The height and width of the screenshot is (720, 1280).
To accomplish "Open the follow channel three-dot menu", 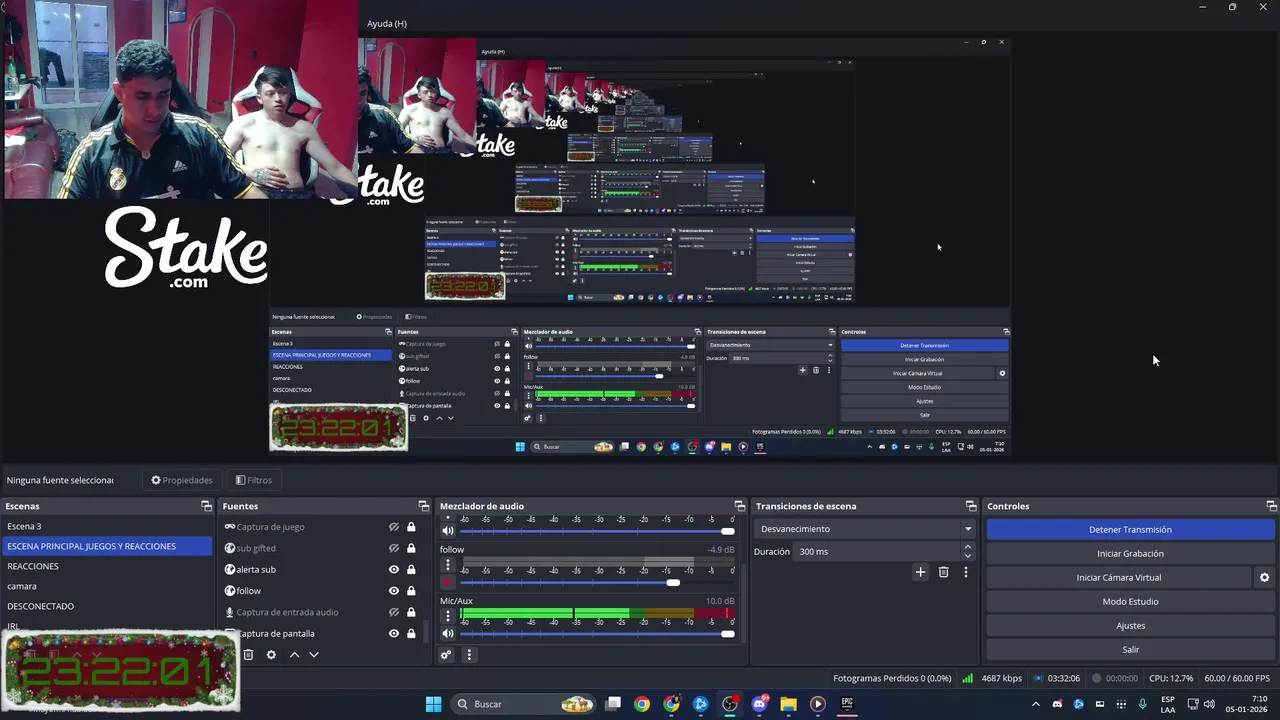I will [x=447, y=565].
